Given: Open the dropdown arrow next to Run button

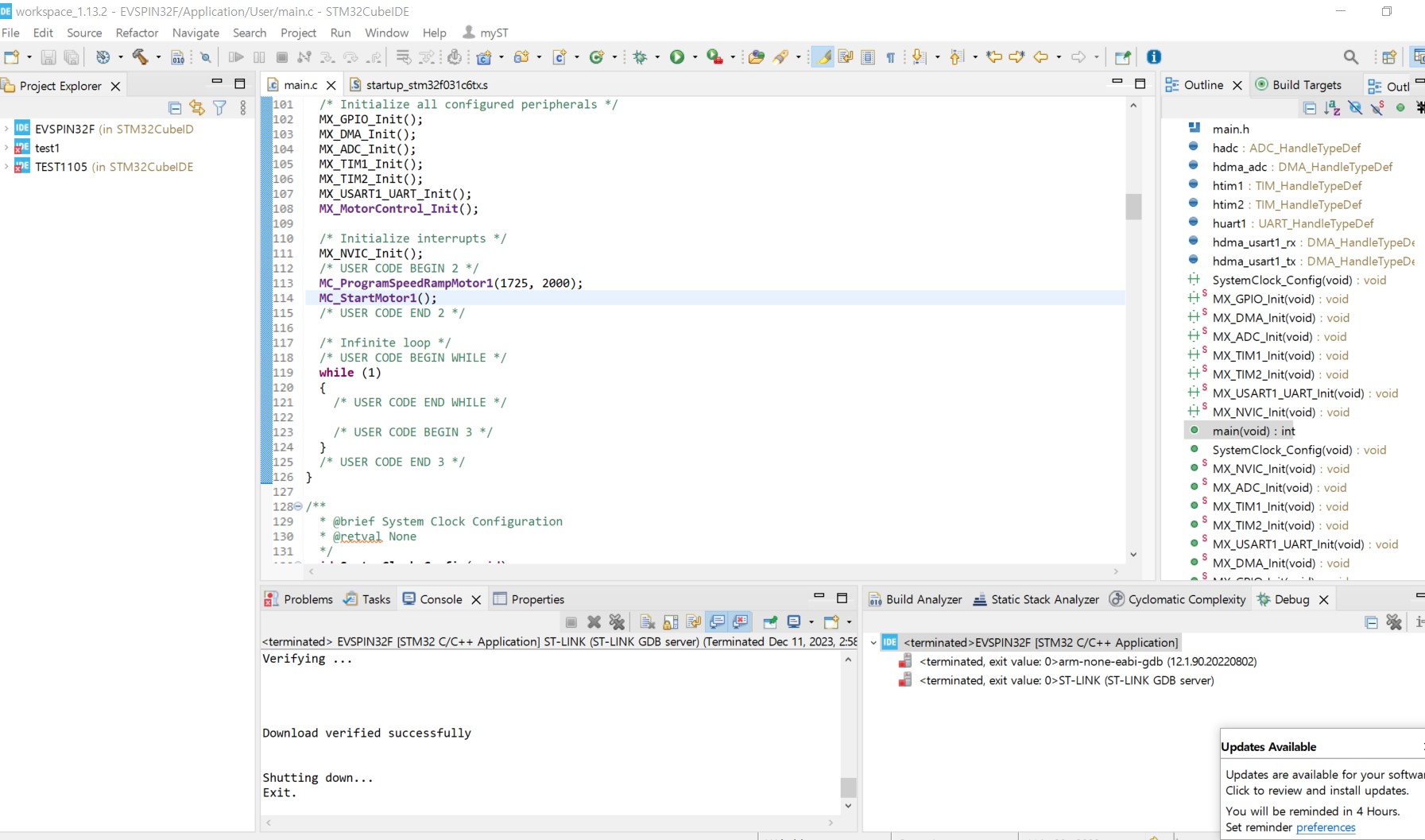Looking at the screenshot, I should point(695,56).
